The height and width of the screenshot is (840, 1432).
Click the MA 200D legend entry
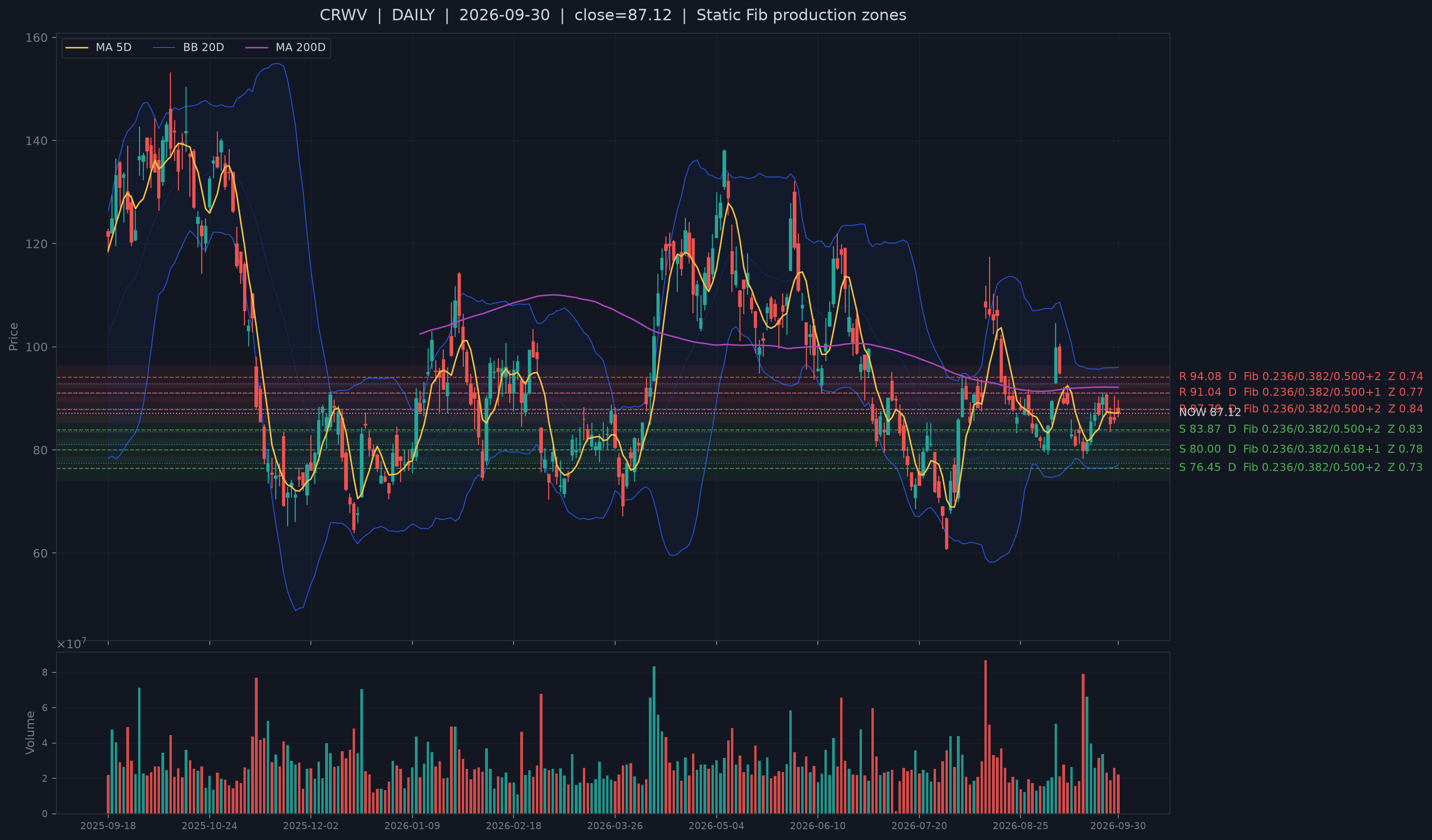pyautogui.click(x=285, y=47)
